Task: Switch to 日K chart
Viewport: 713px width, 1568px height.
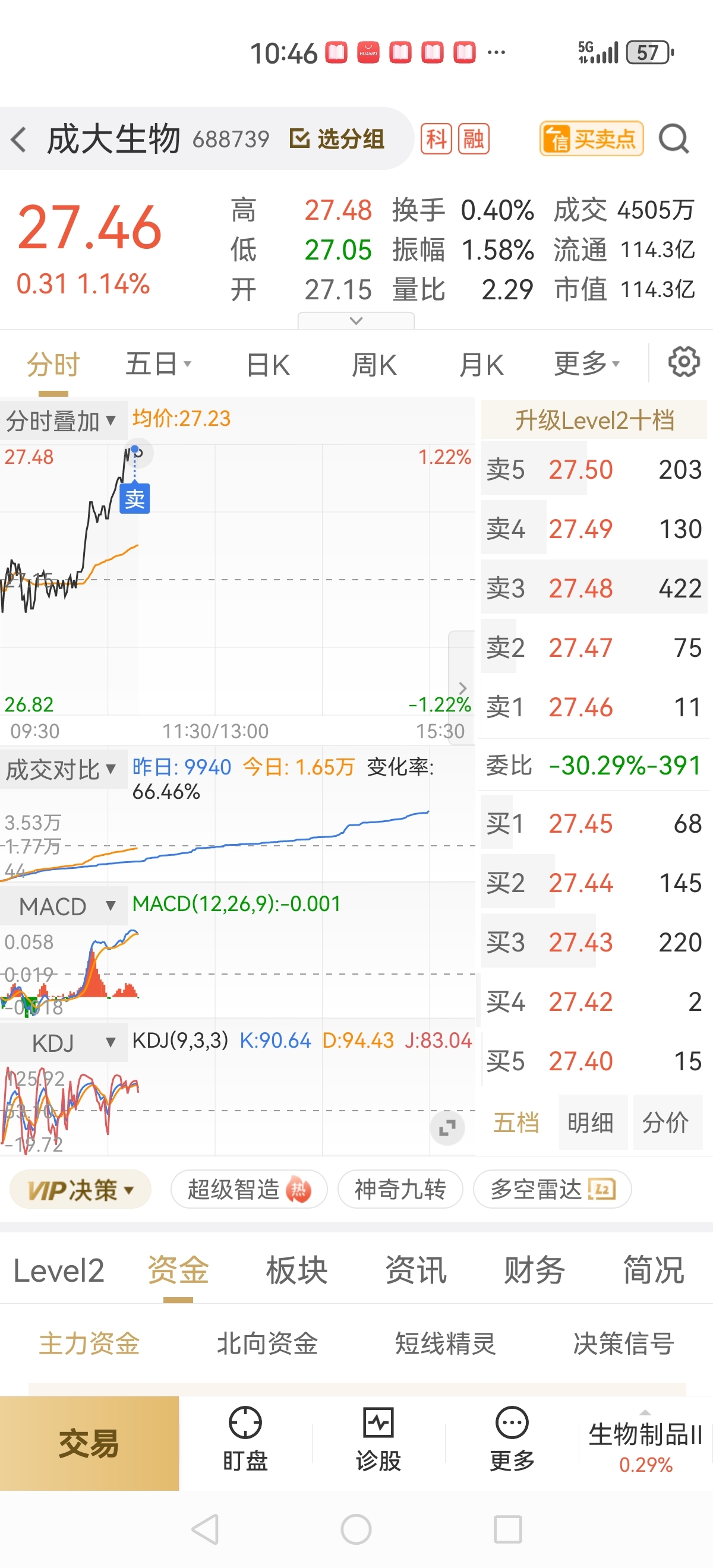Action: pyautogui.click(x=268, y=365)
